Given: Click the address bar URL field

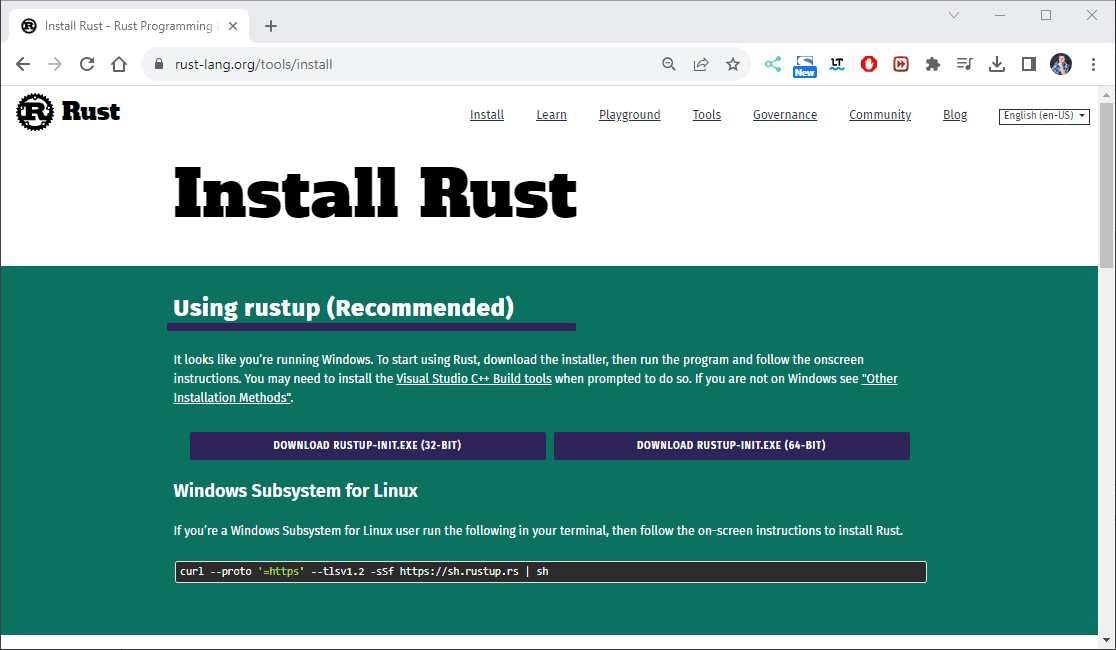Looking at the screenshot, I should pyautogui.click(x=400, y=64).
